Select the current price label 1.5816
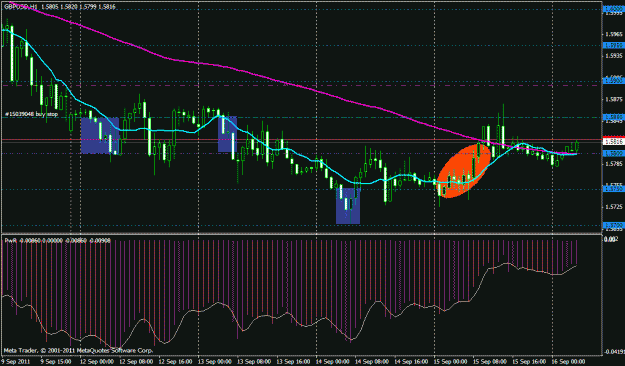 pyautogui.click(x=613, y=142)
